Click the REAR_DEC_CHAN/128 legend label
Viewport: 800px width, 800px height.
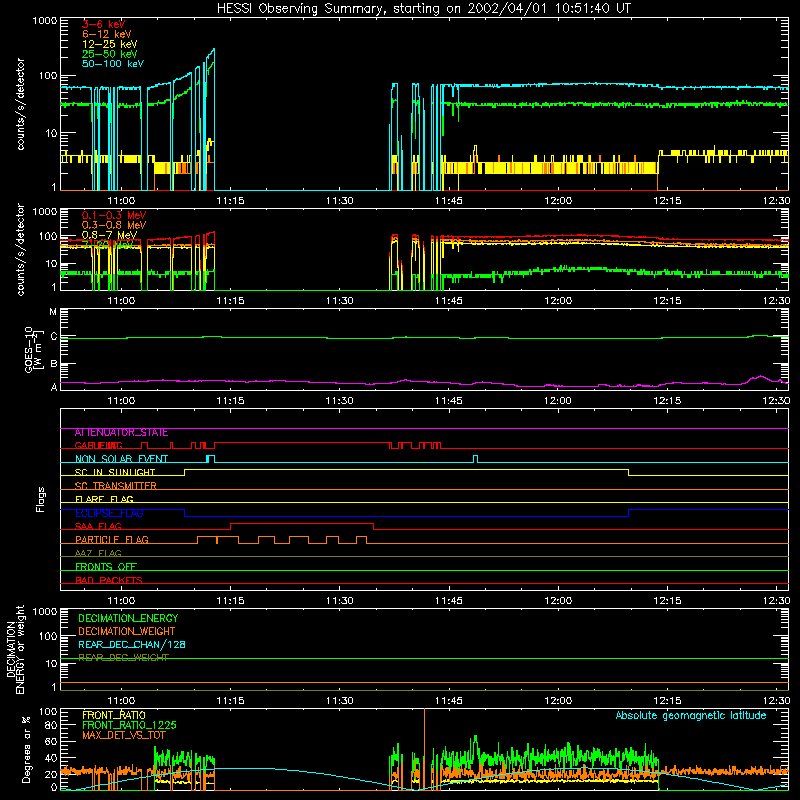point(132,644)
